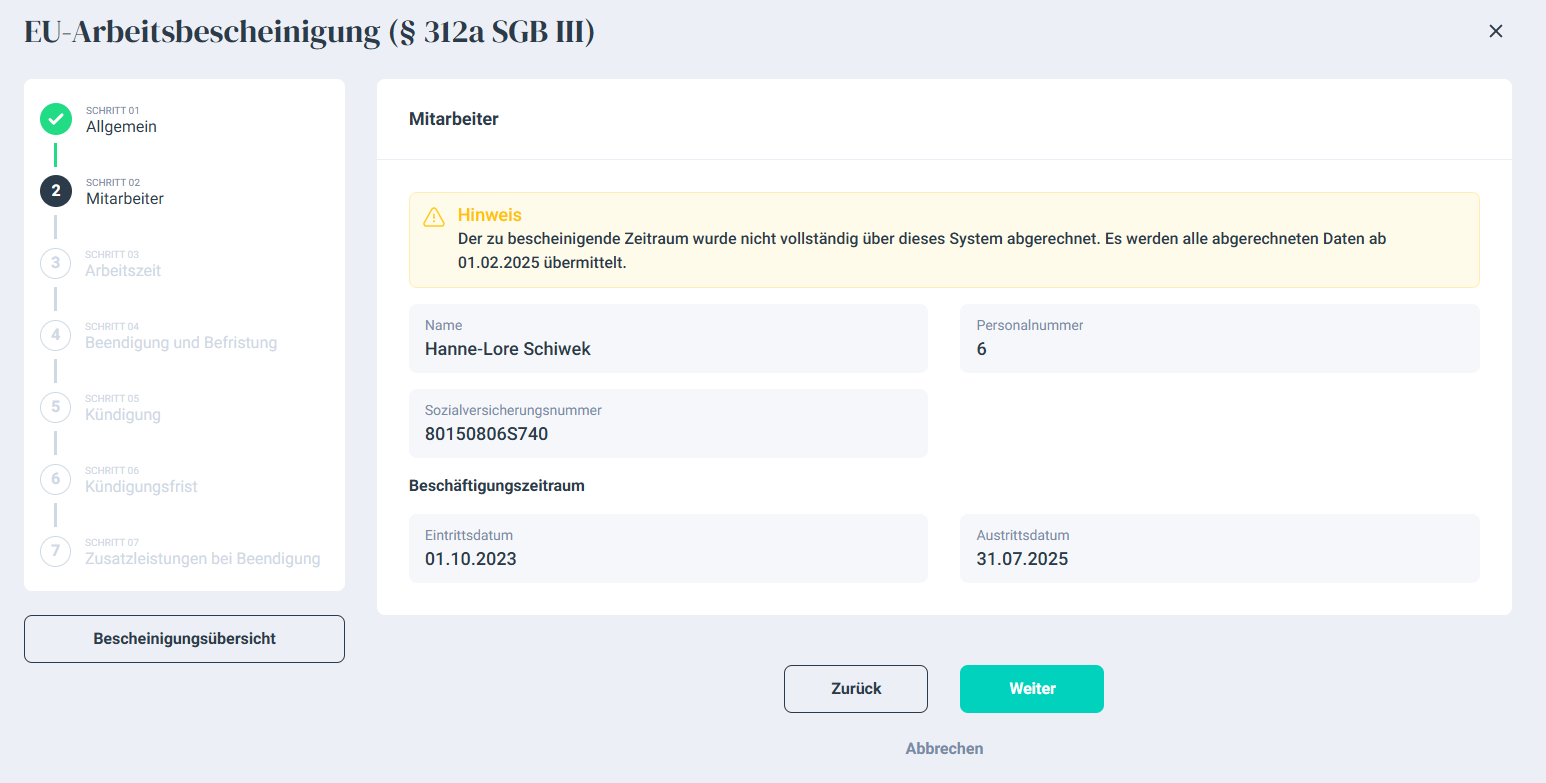Viewport: 1546px width, 783px height.
Task: Click the step 2 circle icon
Action: 56,191
